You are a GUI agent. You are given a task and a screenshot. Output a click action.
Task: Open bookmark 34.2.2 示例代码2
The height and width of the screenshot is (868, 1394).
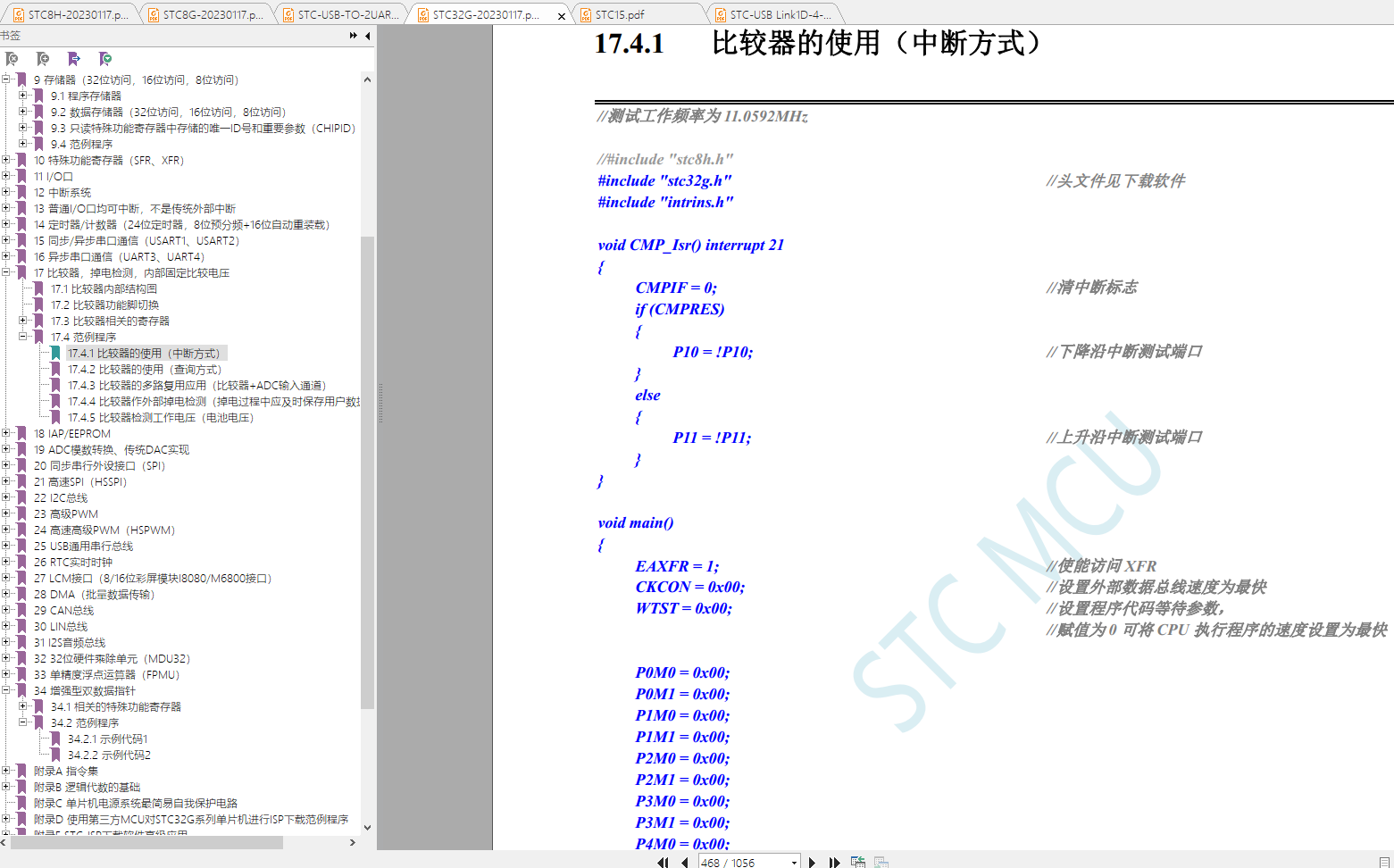[109, 755]
